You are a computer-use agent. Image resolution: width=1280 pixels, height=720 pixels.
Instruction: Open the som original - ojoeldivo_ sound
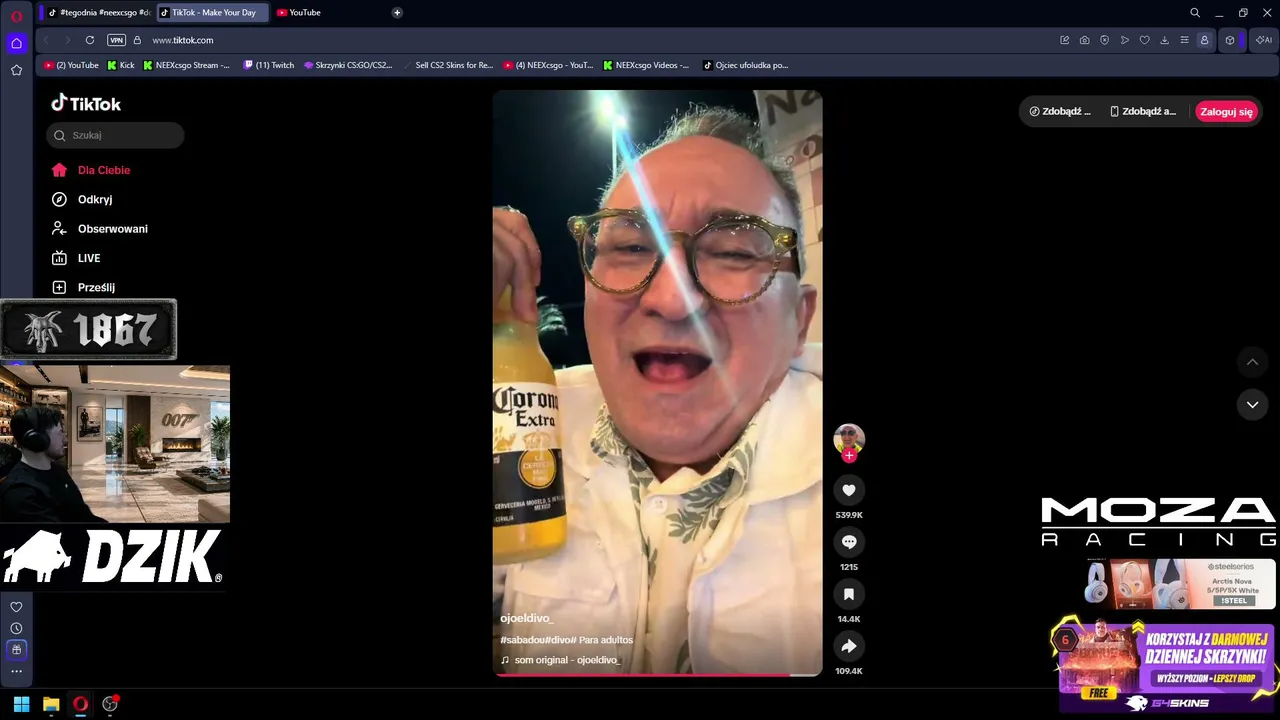[x=560, y=660]
